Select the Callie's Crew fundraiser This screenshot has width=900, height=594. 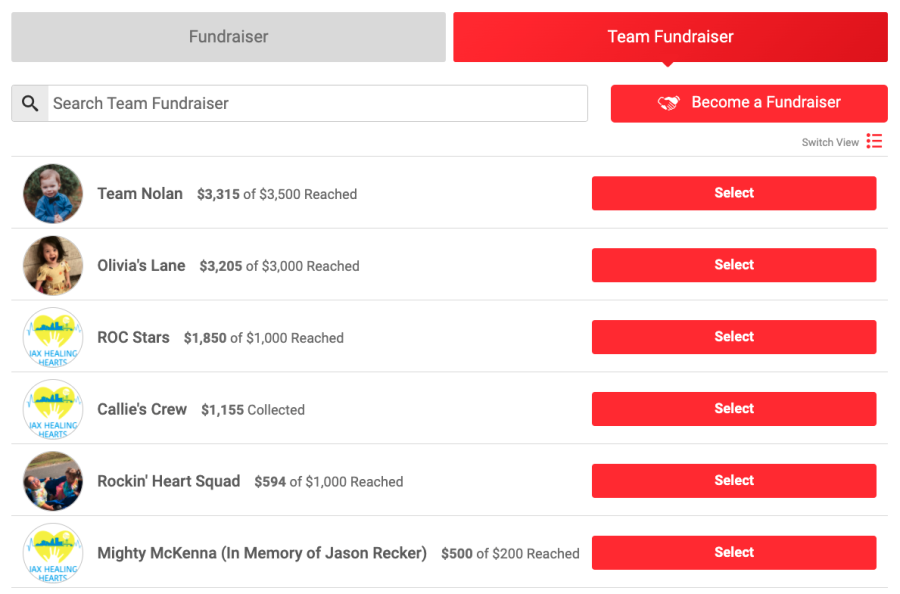(734, 409)
